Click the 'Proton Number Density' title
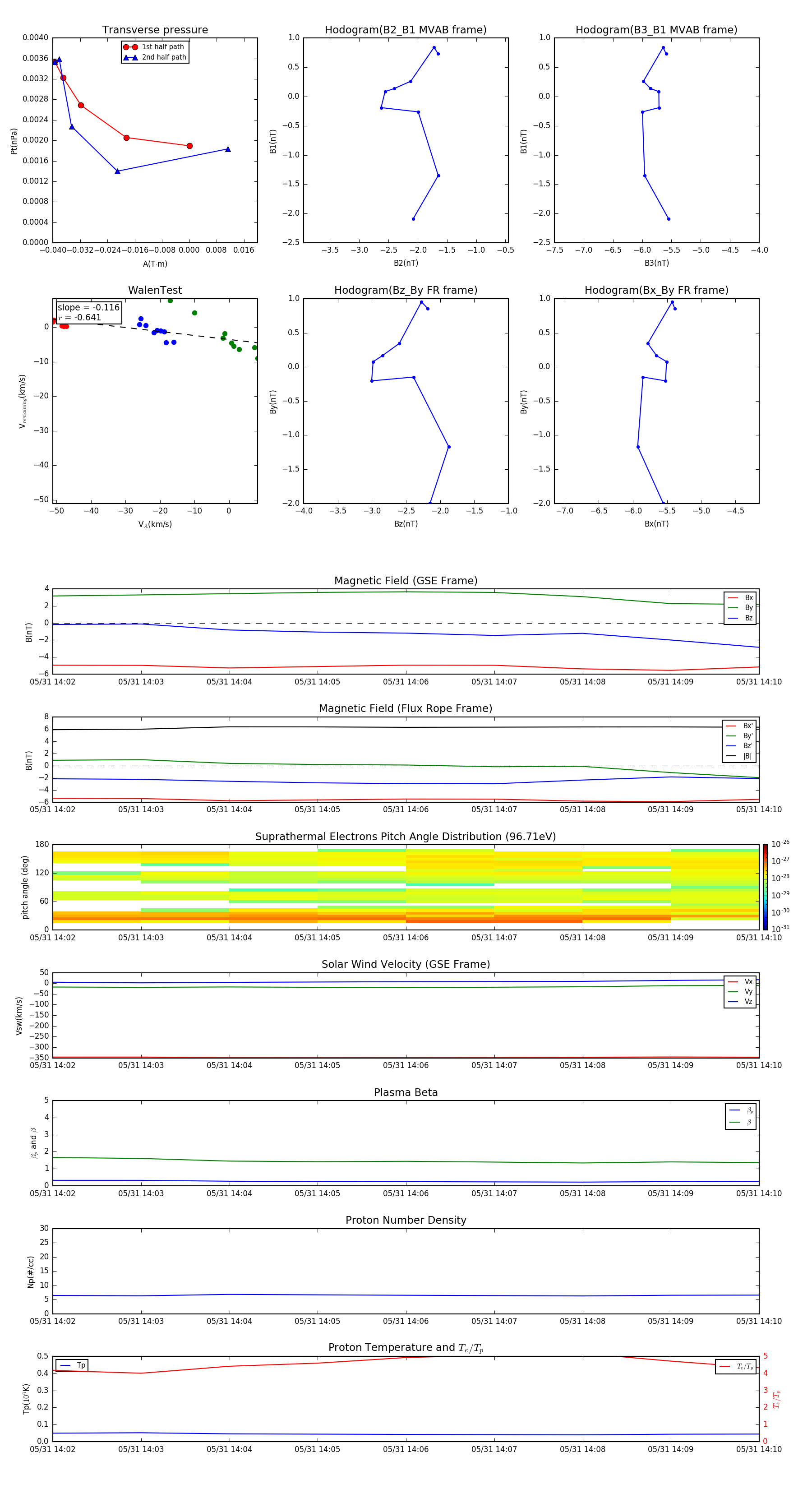The image size is (812, 1489). (x=406, y=1220)
